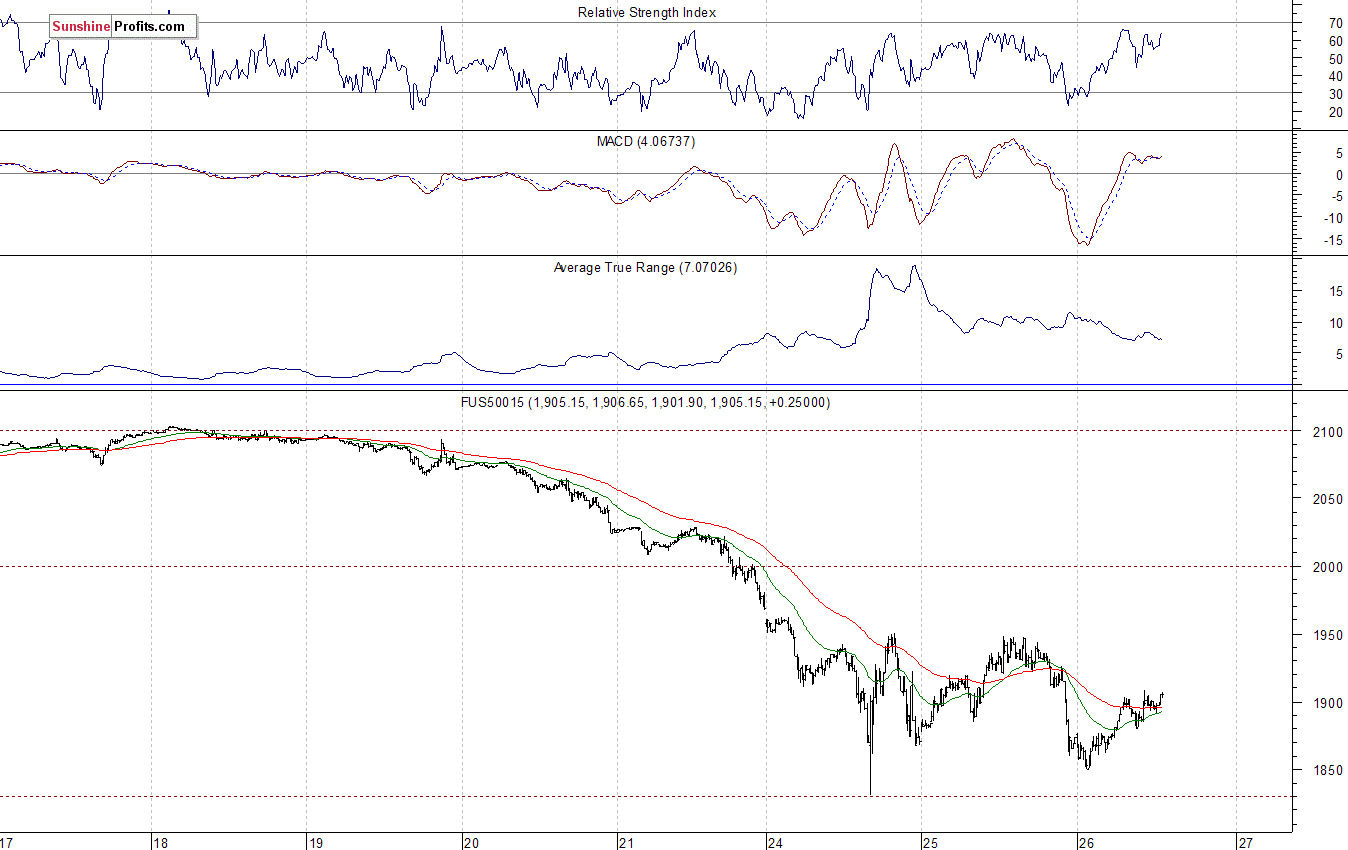The image size is (1348, 850).
Task: Click date 27 on the time axis
Action: coord(1246,842)
